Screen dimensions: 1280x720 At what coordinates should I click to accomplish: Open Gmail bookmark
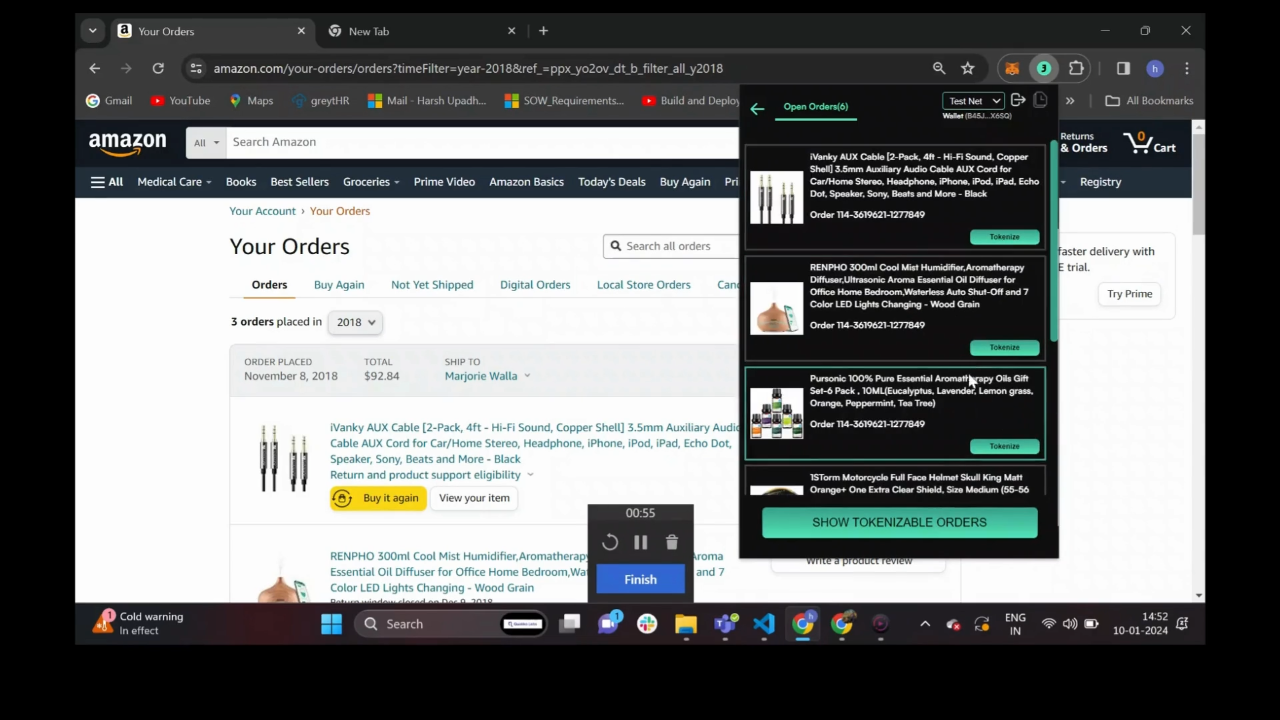coord(109,100)
